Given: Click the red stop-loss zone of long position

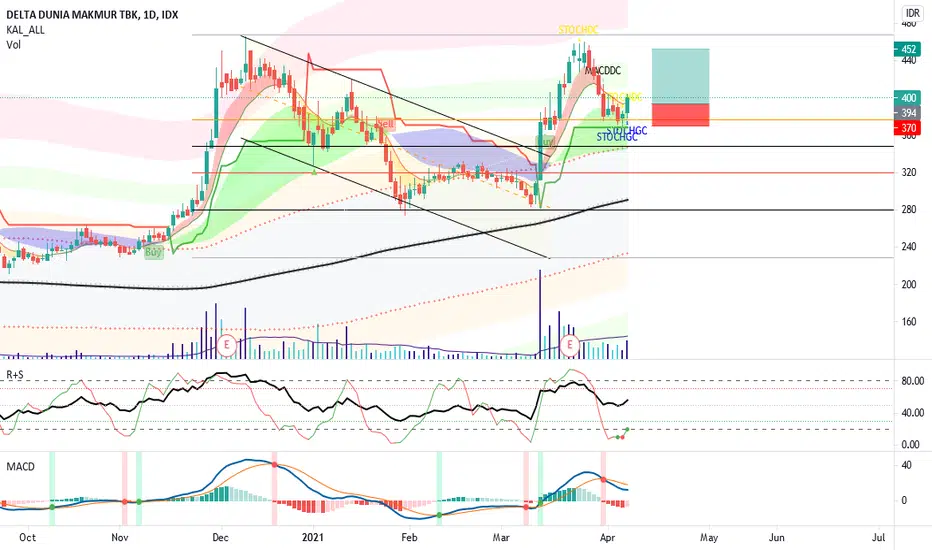Looking at the screenshot, I should [681, 115].
